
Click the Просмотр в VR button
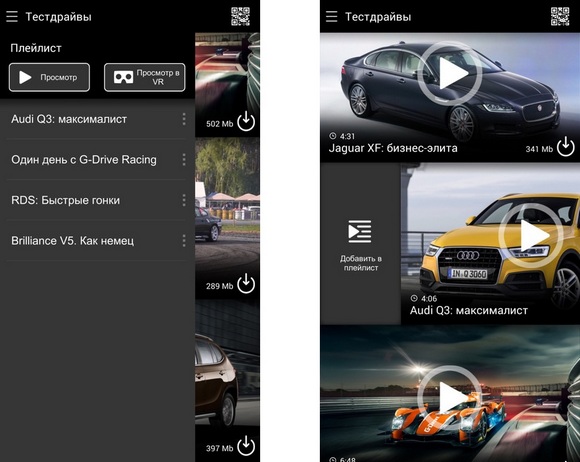(x=145, y=77)
